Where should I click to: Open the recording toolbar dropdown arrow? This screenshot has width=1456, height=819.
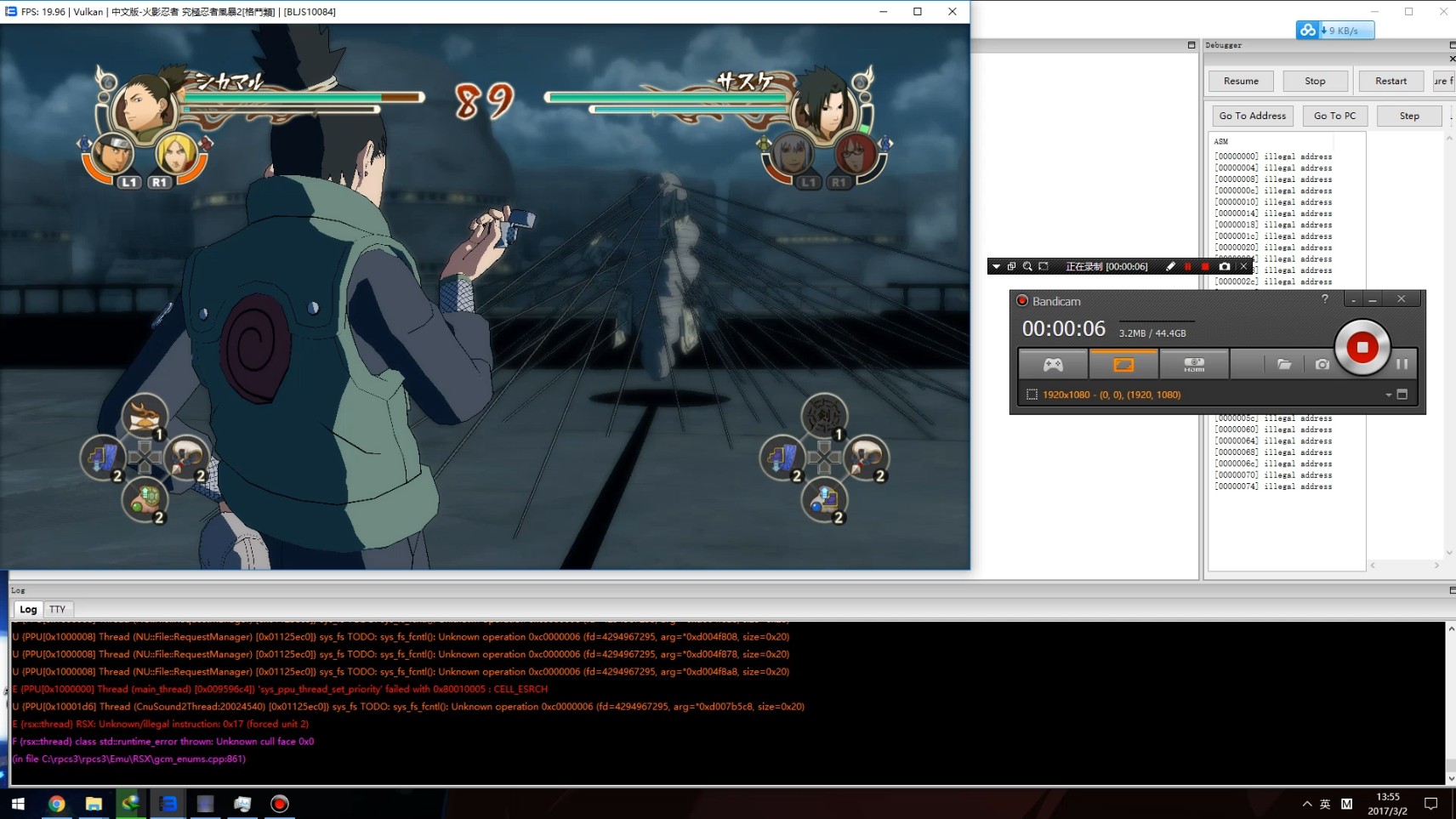996,266
